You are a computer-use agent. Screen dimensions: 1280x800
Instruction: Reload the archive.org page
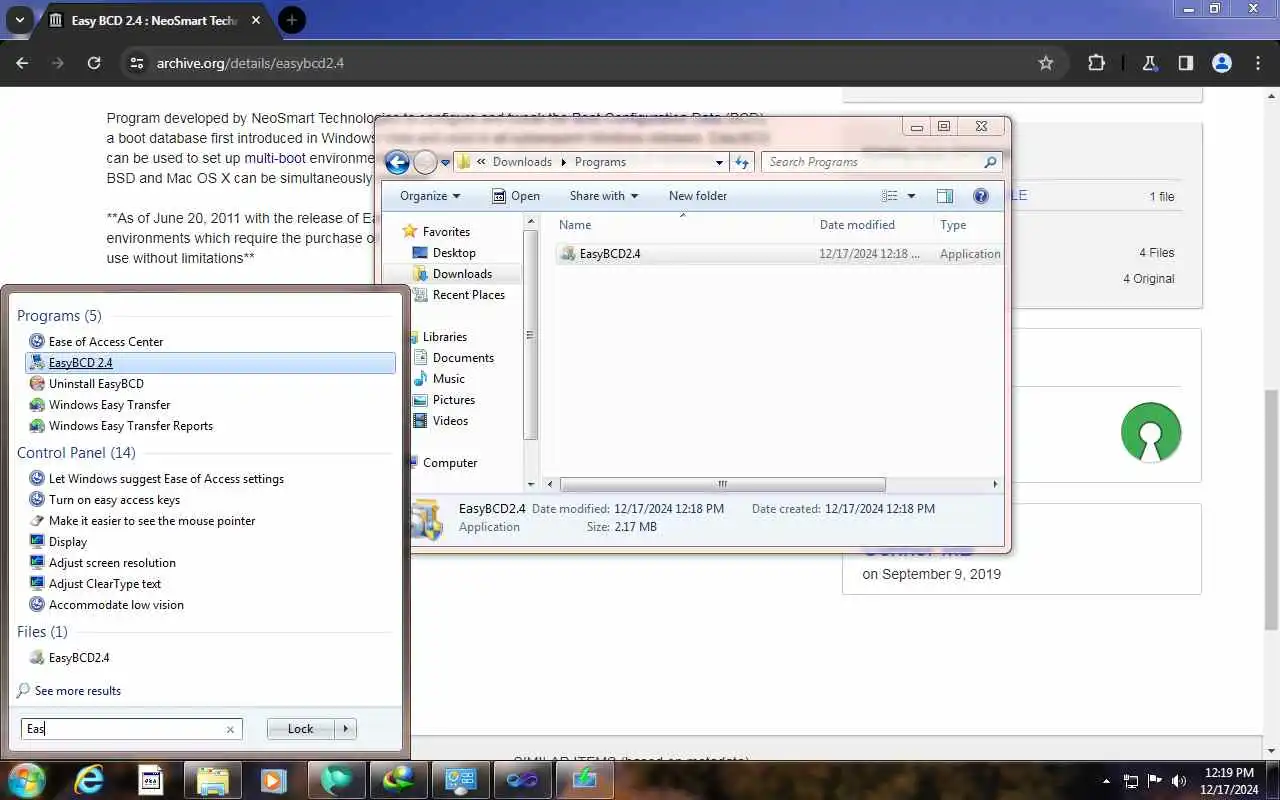[x=94, y=63]
